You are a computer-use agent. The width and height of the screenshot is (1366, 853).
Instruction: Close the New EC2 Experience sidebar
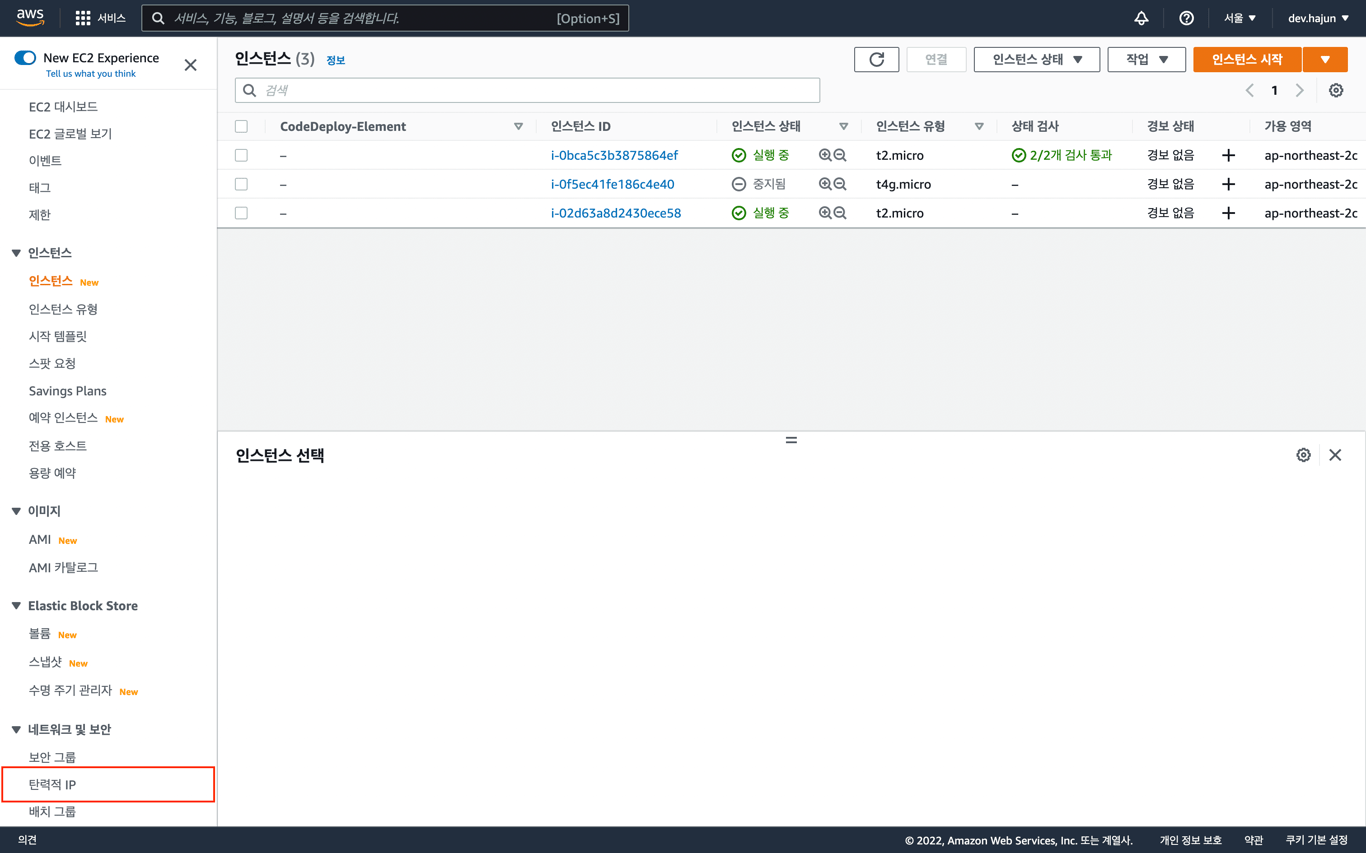(x=191, y=65)
